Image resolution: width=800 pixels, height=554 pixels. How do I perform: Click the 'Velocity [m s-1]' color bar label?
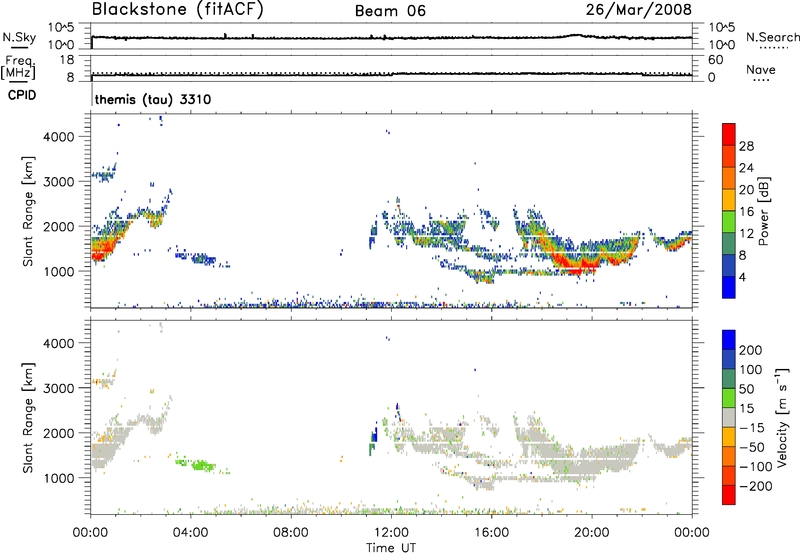point(781,417)
